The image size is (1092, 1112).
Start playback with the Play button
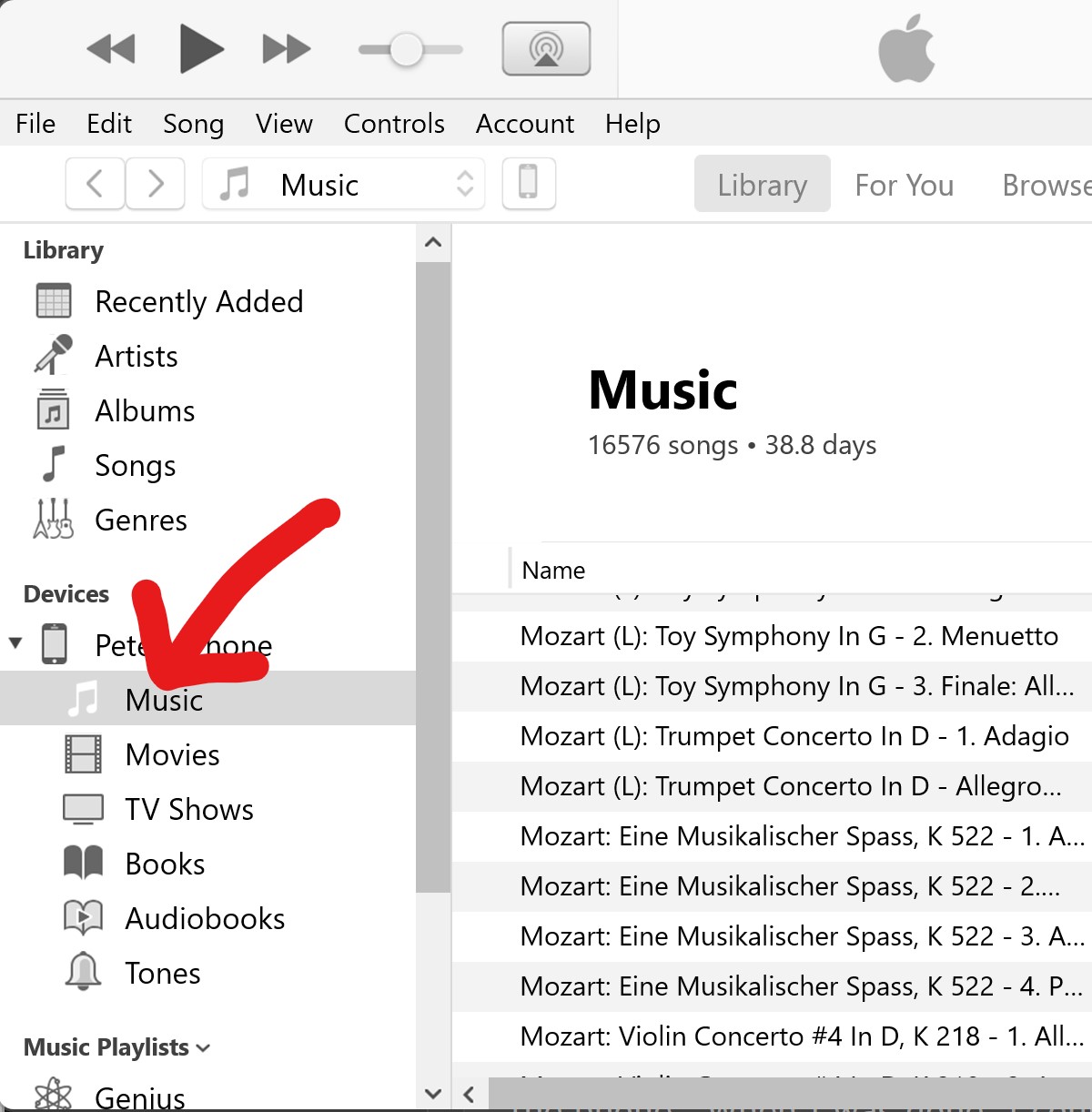(x=201, y=49)
